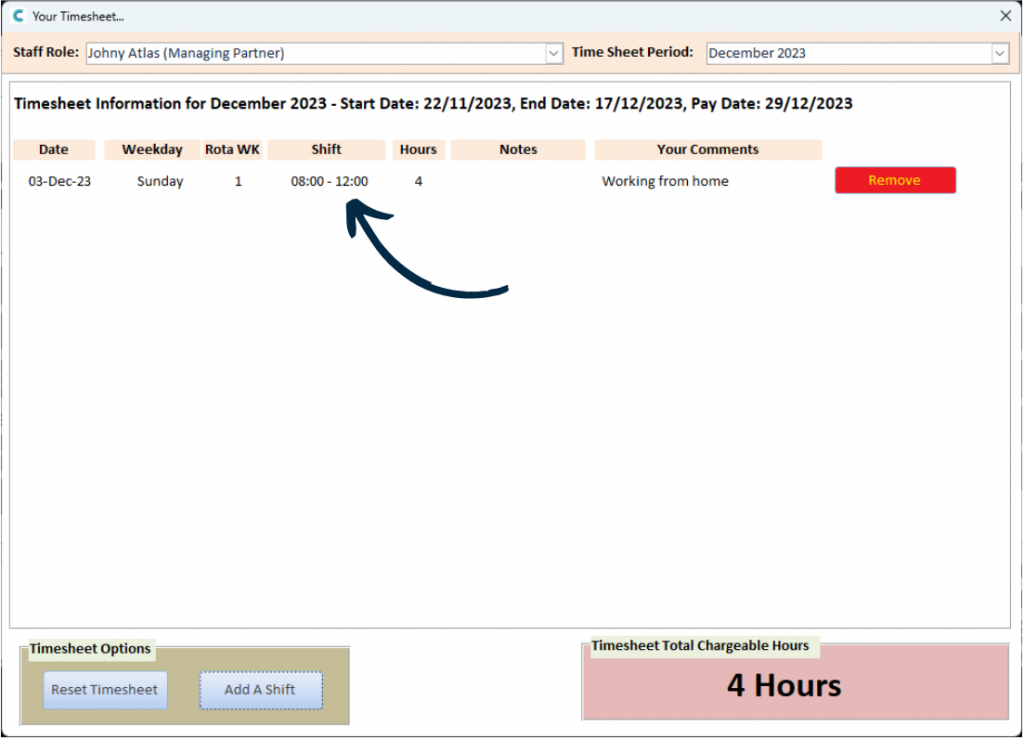Remove the 03-Dec-23 shift entry
The width and height of the screenshot is (1024, 740).
click(x=895, y=181)
